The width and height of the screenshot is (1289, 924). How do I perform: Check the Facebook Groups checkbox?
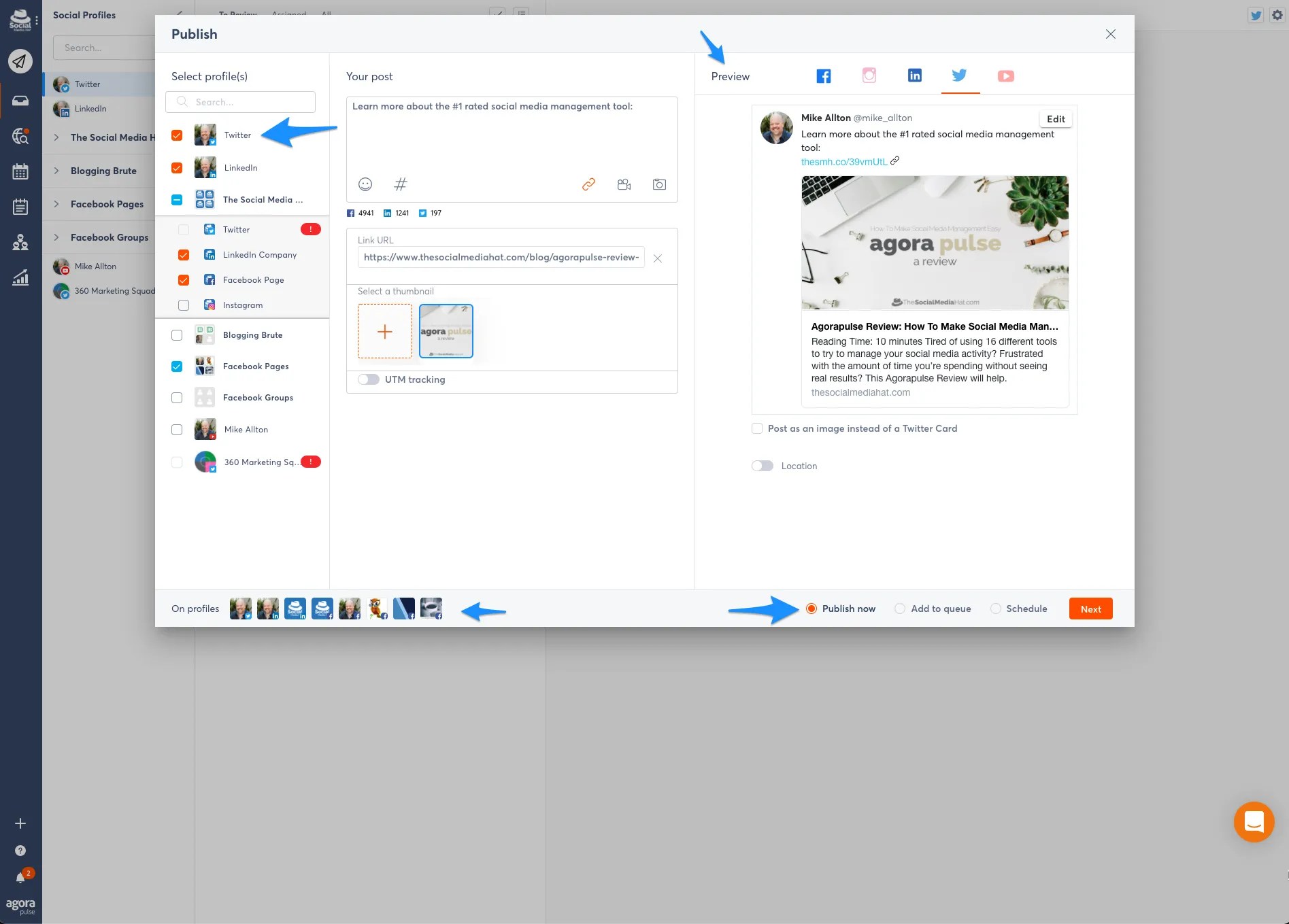tap(177, 398)
